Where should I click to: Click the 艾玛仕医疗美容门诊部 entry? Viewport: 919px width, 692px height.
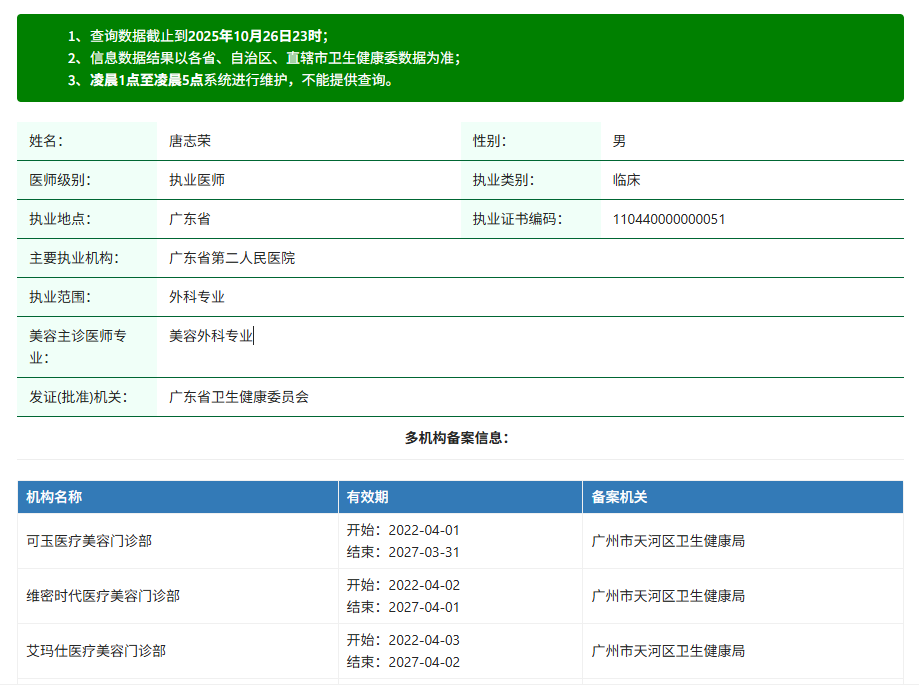(x=94, y=650)
